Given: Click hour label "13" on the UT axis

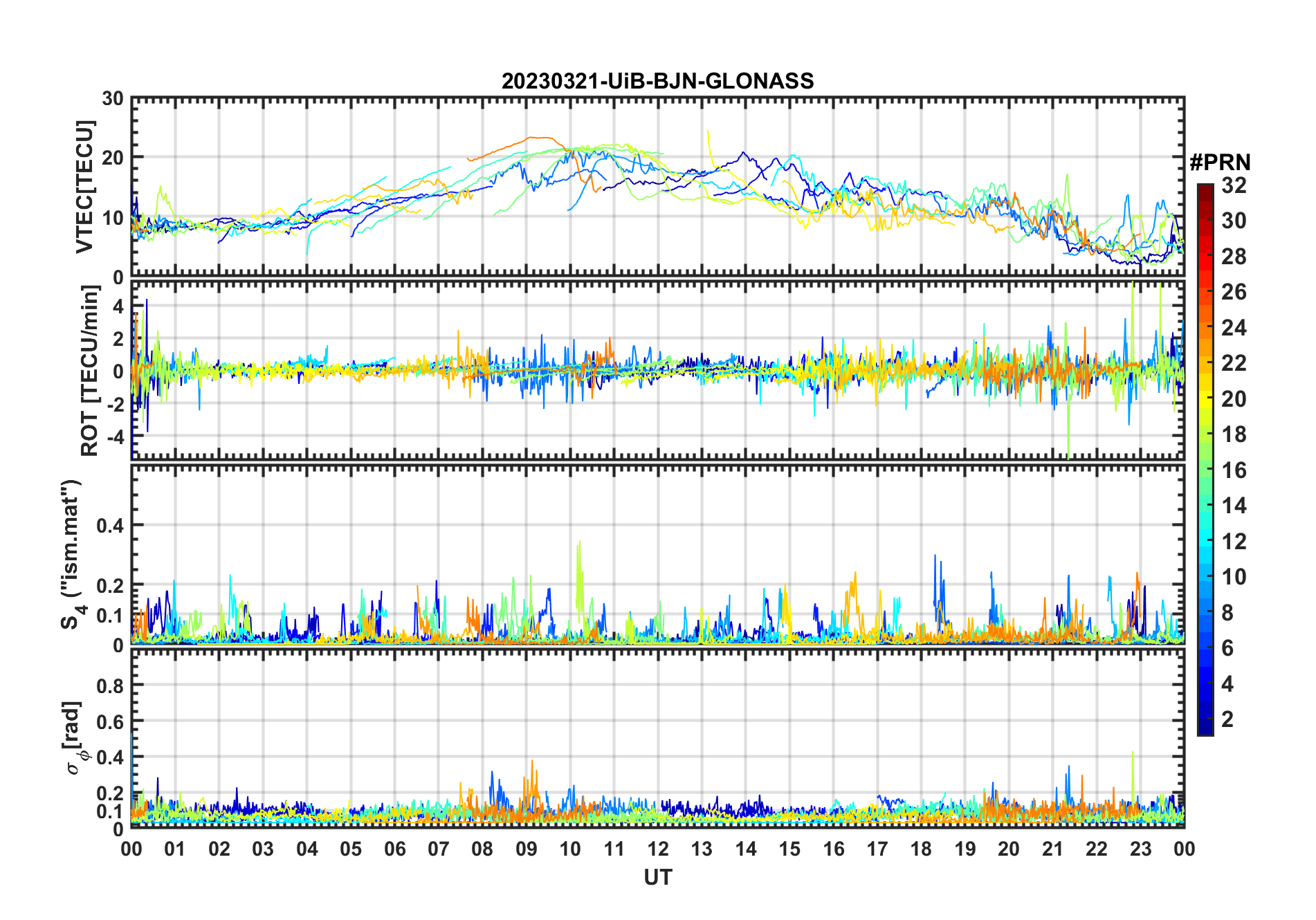Looking at the screenshot, I should (x=702, y=849).
